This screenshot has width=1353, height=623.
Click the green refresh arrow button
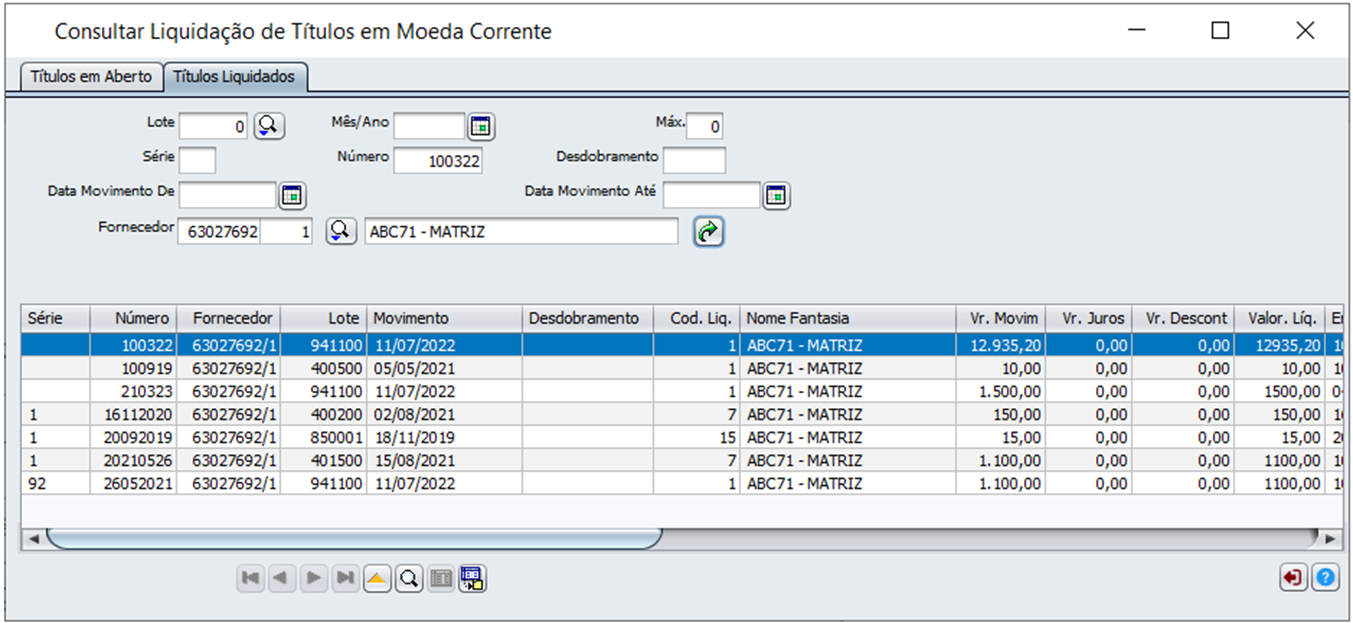tap(708, 231)
